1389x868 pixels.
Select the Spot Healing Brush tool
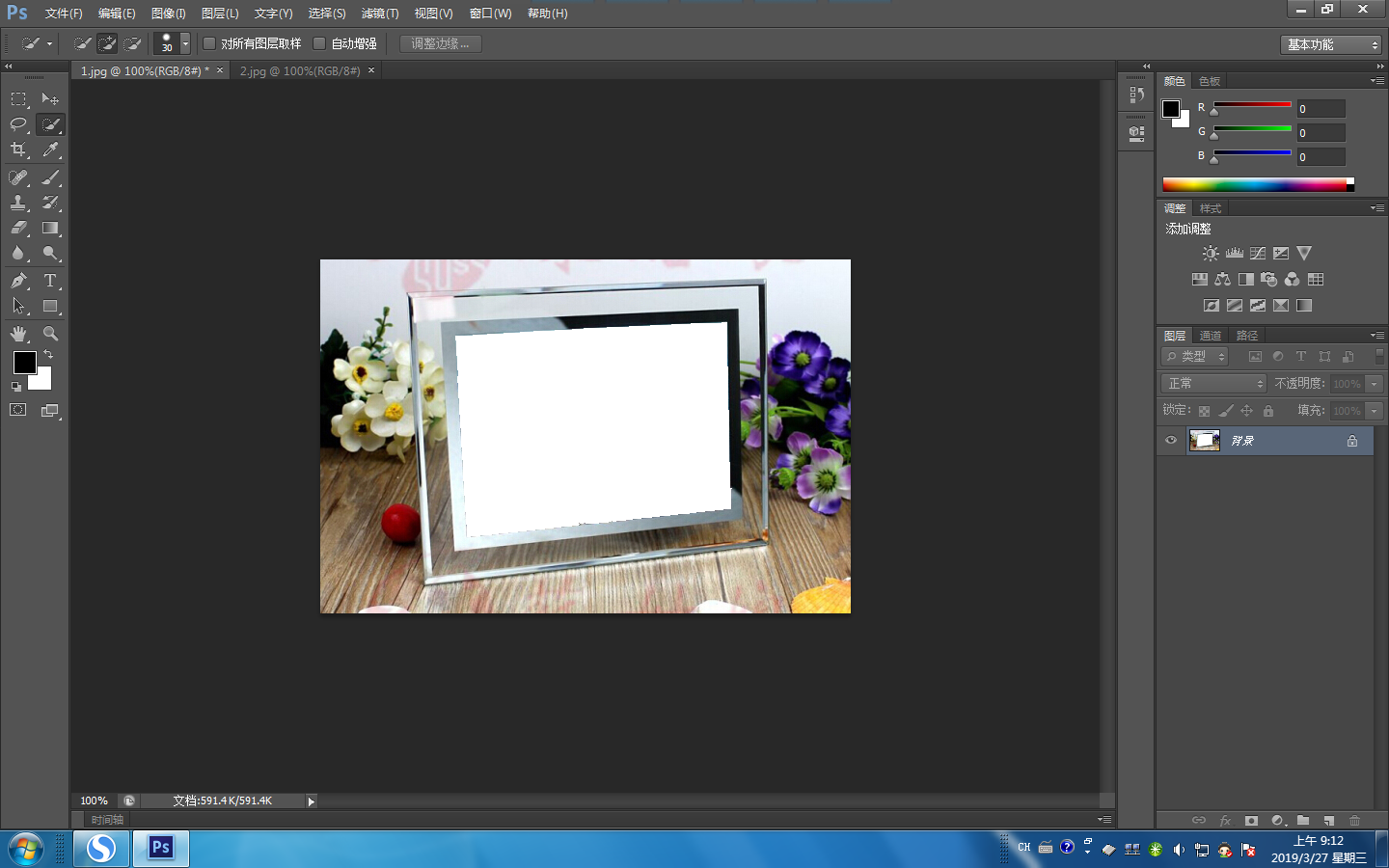coord(18,177)
